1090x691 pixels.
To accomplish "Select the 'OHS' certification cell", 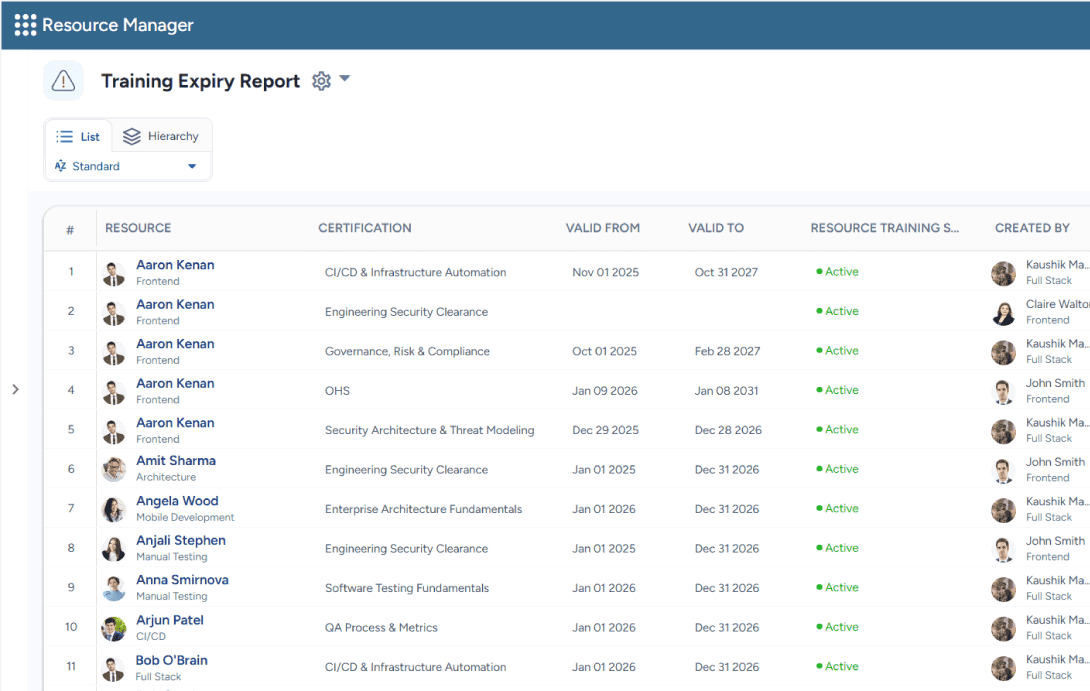I will (x=337, y=391).
